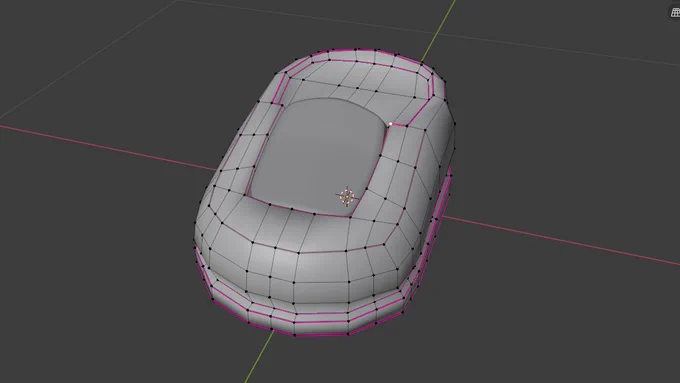Click the 3D cursor crosshair on the mesh
This screenshot has height=383, width=680.
coord(347,196)
